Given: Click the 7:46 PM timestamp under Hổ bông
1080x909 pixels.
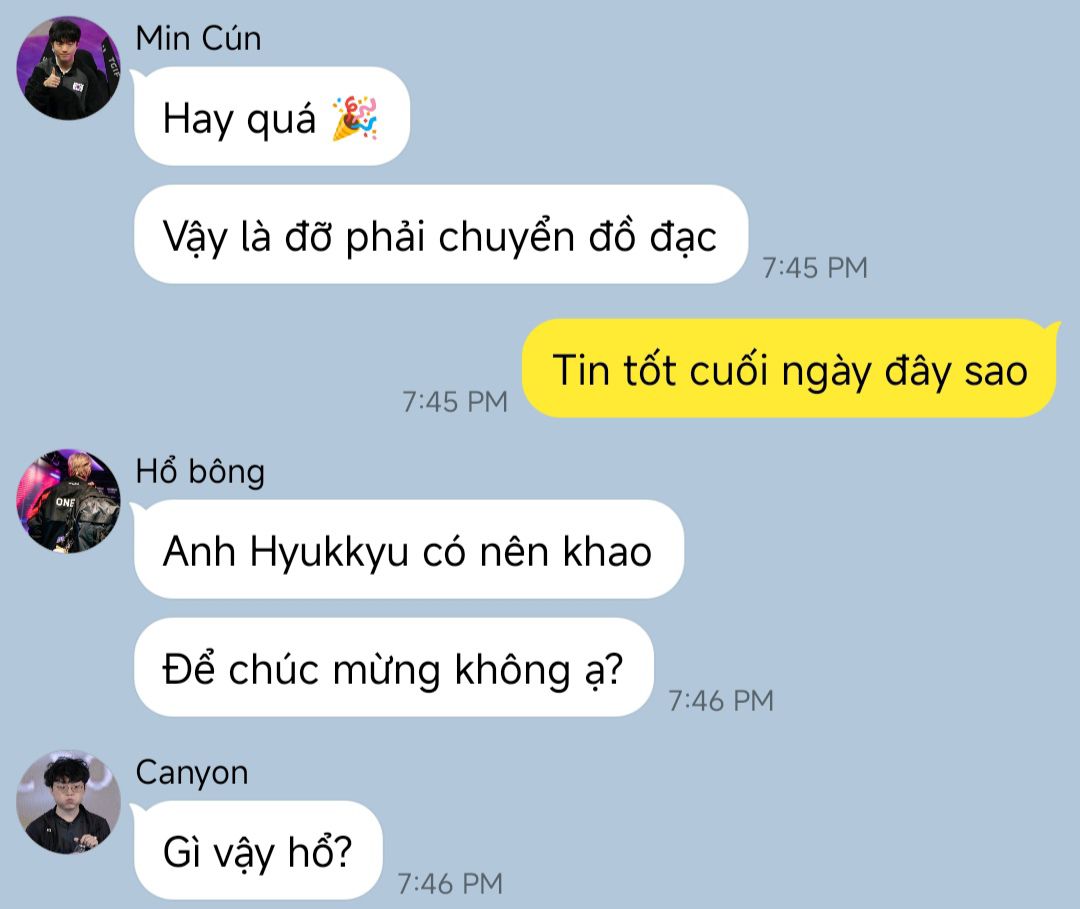Looking at the screenshot, I should pos(721,701).
